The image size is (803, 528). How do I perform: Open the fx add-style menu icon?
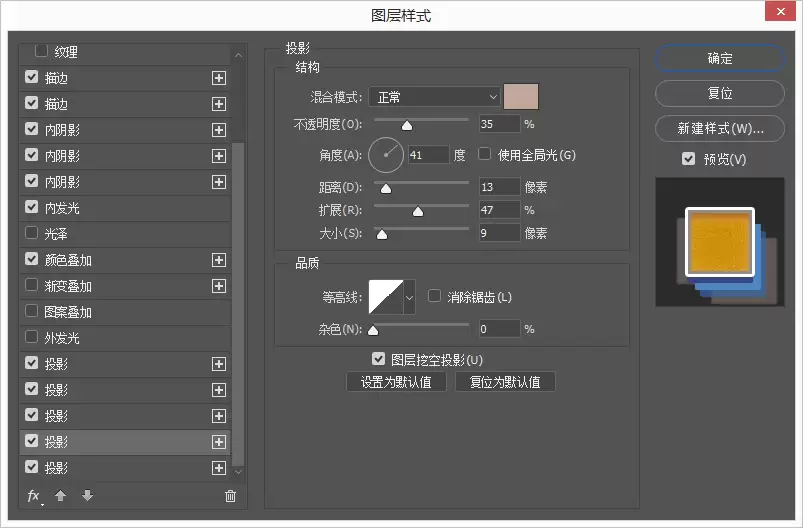click(x=34, y=496)
